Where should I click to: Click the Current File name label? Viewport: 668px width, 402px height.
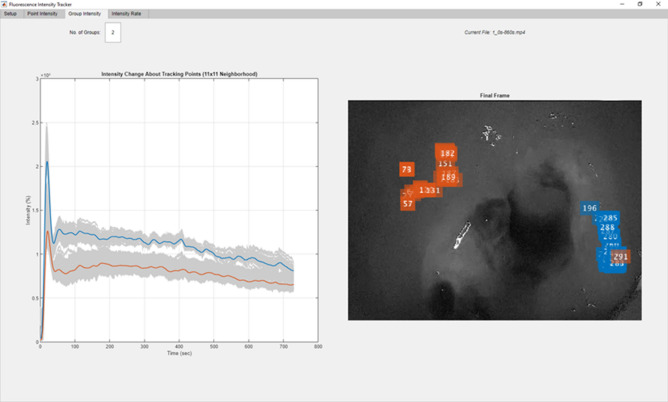[x=495, y=33]
